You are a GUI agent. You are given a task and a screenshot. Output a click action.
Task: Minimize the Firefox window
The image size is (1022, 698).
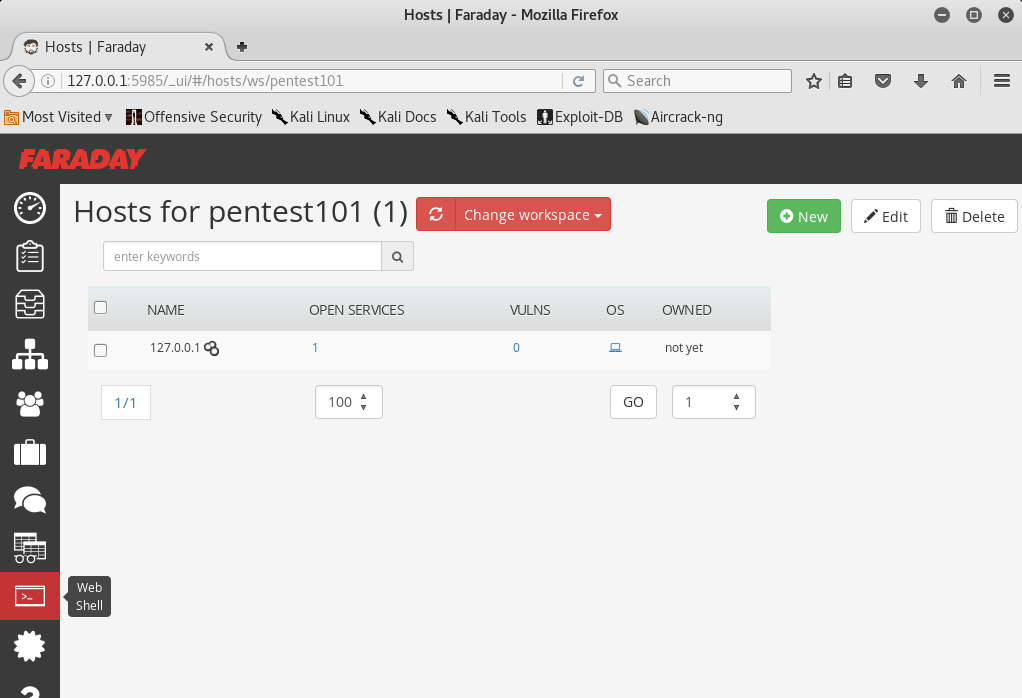(x=942, y=15)
